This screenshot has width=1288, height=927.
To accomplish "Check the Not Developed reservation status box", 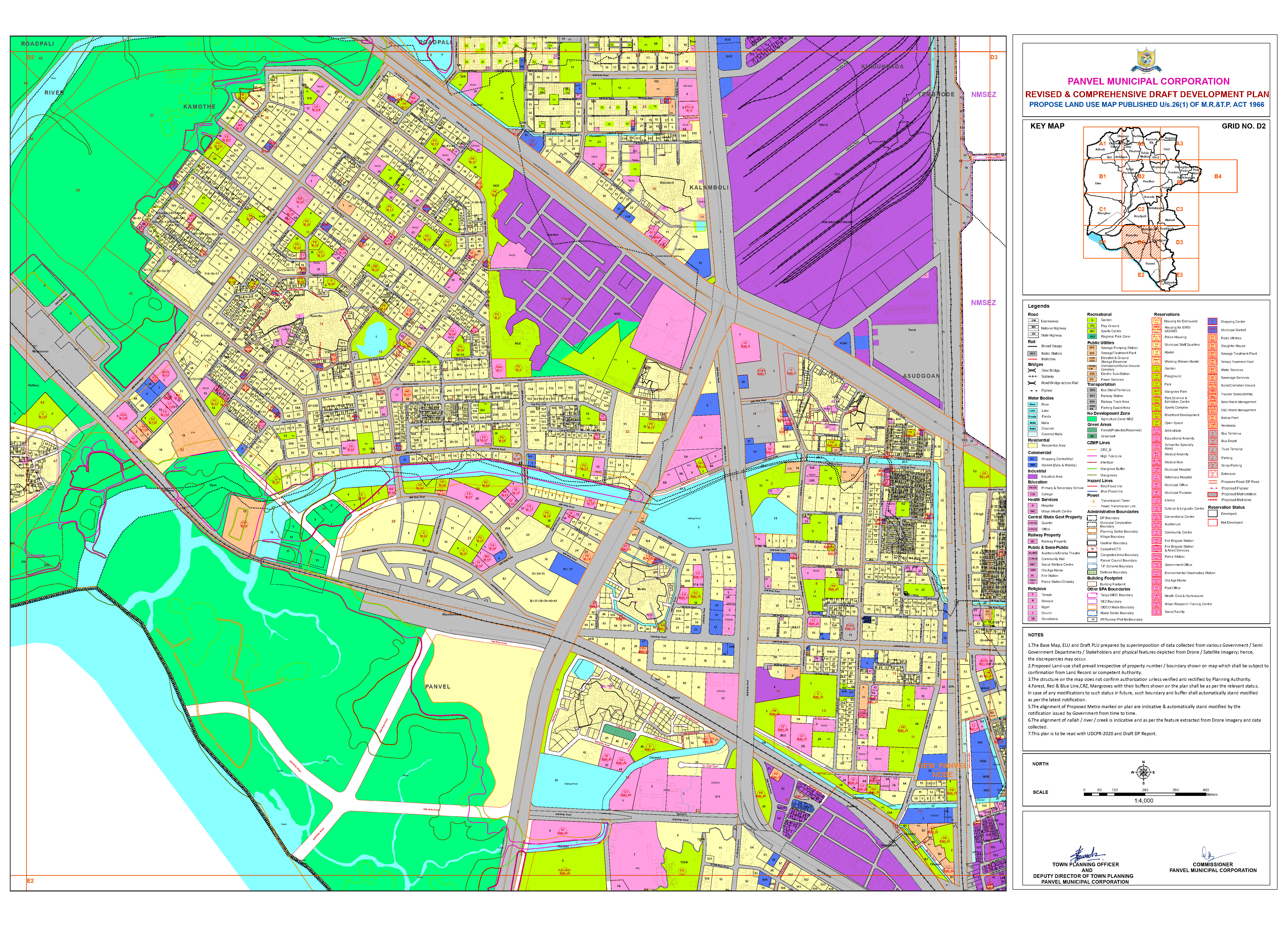I will point(1212,523).
